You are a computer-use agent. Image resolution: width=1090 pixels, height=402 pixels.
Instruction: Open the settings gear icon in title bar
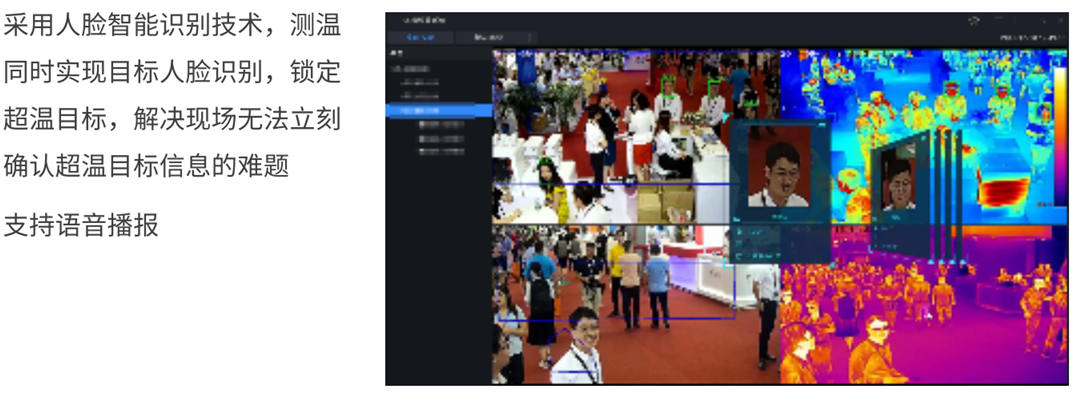[974, 21]
